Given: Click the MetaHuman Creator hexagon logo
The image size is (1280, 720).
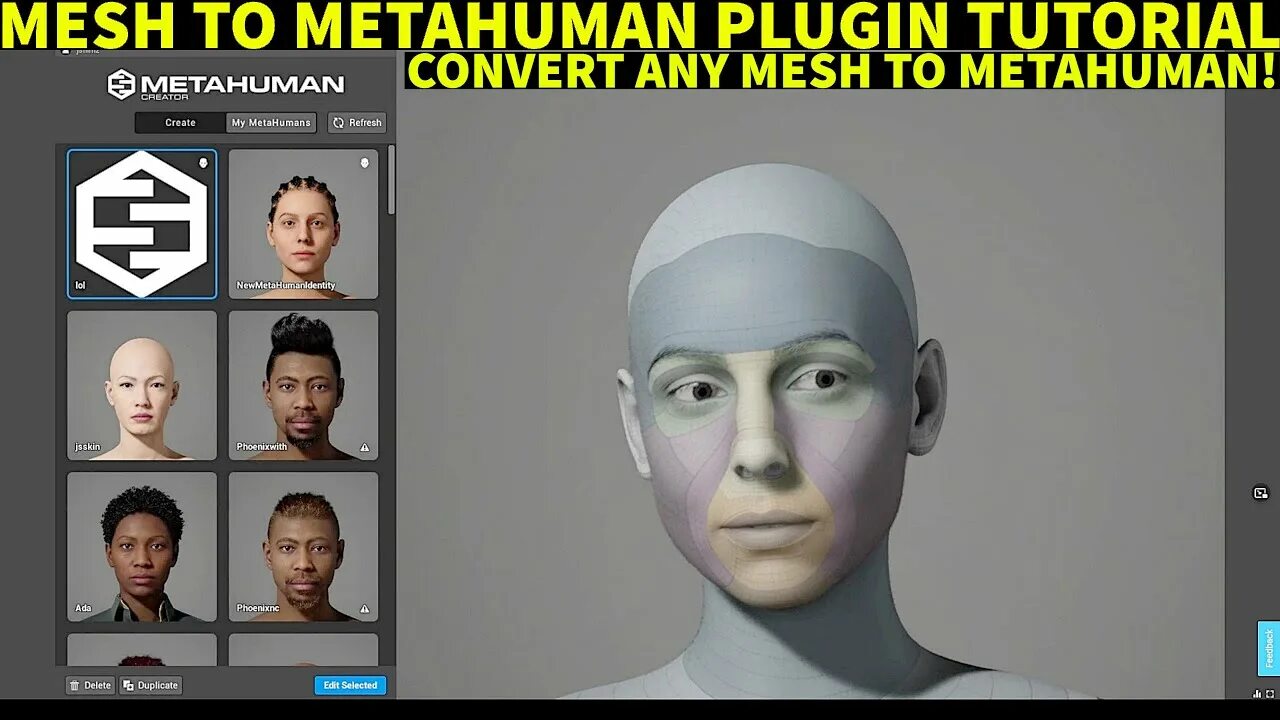Looking at the screenshot, I should [121, 84].
